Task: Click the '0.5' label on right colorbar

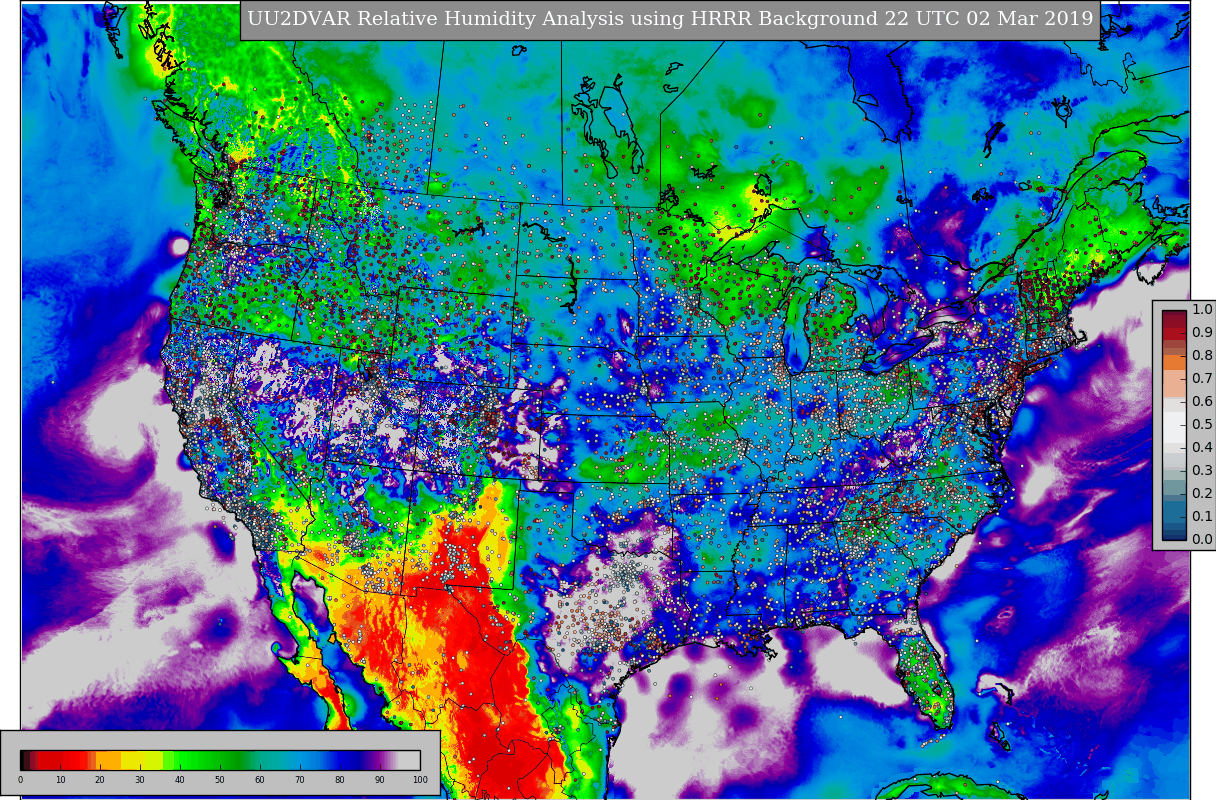Action: [1202, 425]
